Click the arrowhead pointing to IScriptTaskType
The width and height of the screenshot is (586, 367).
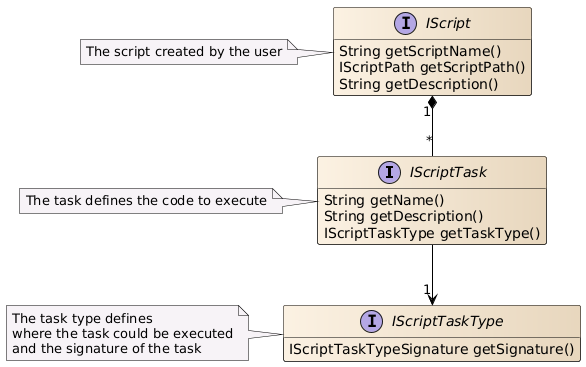[x=432, y=299]
